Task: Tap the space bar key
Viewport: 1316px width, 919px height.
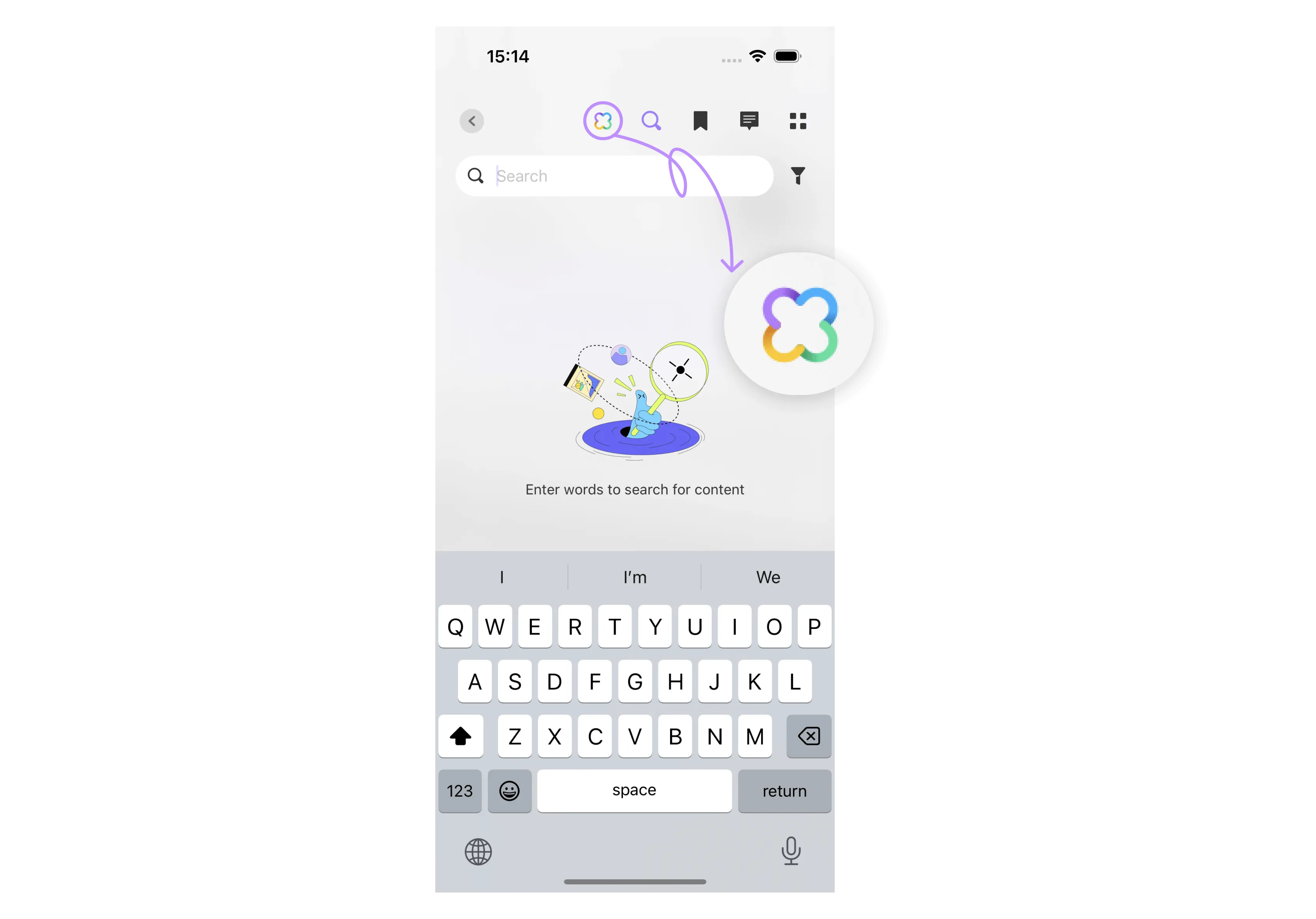Action: [634, 791]
